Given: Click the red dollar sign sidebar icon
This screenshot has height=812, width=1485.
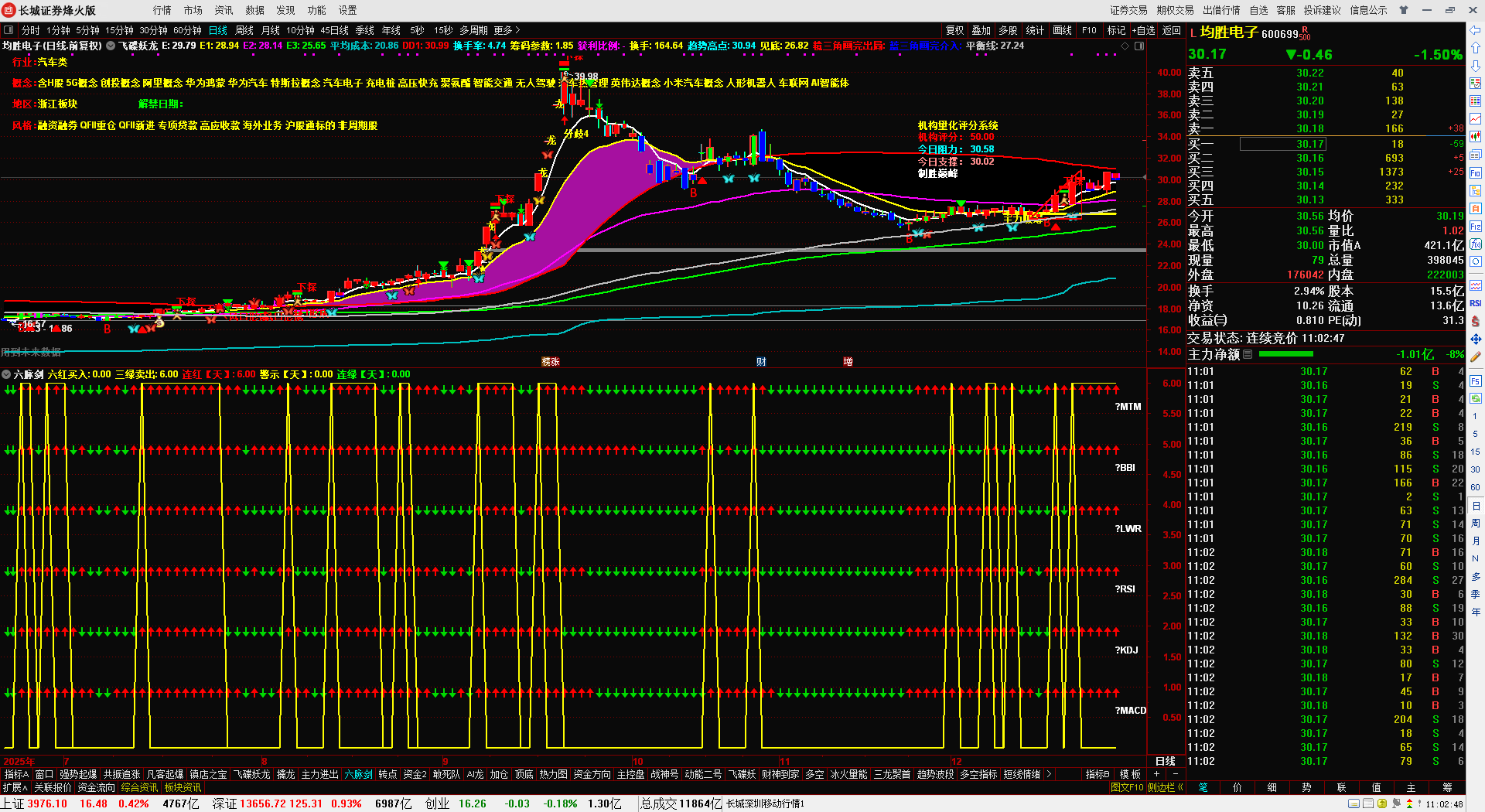Looking at the screenshot, I should 1476,321.
